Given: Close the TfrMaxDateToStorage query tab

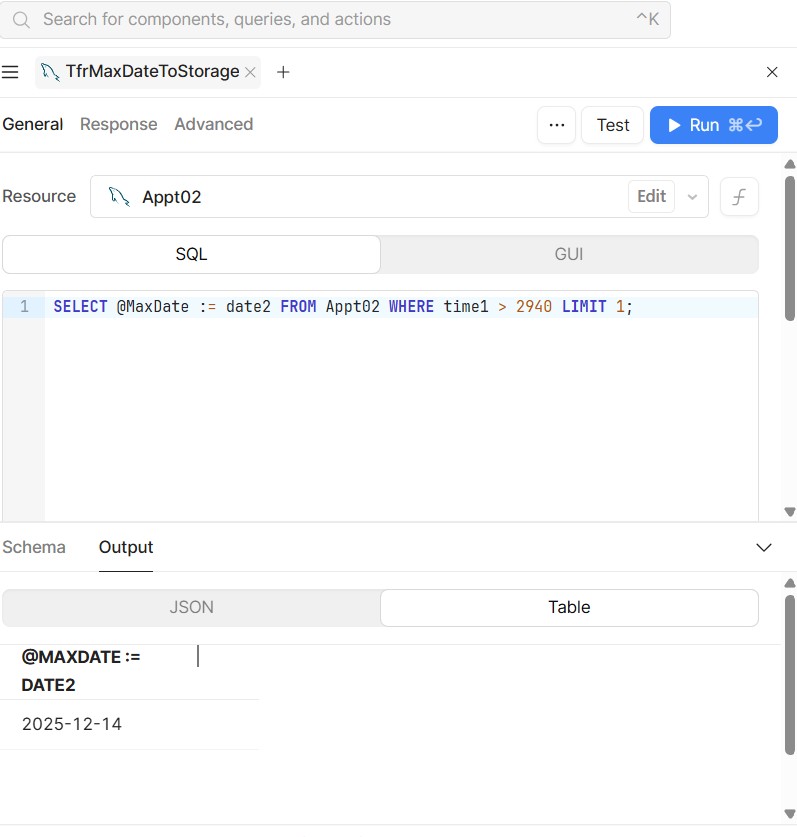Looking at the screenshot, I should tap(250, 72).
